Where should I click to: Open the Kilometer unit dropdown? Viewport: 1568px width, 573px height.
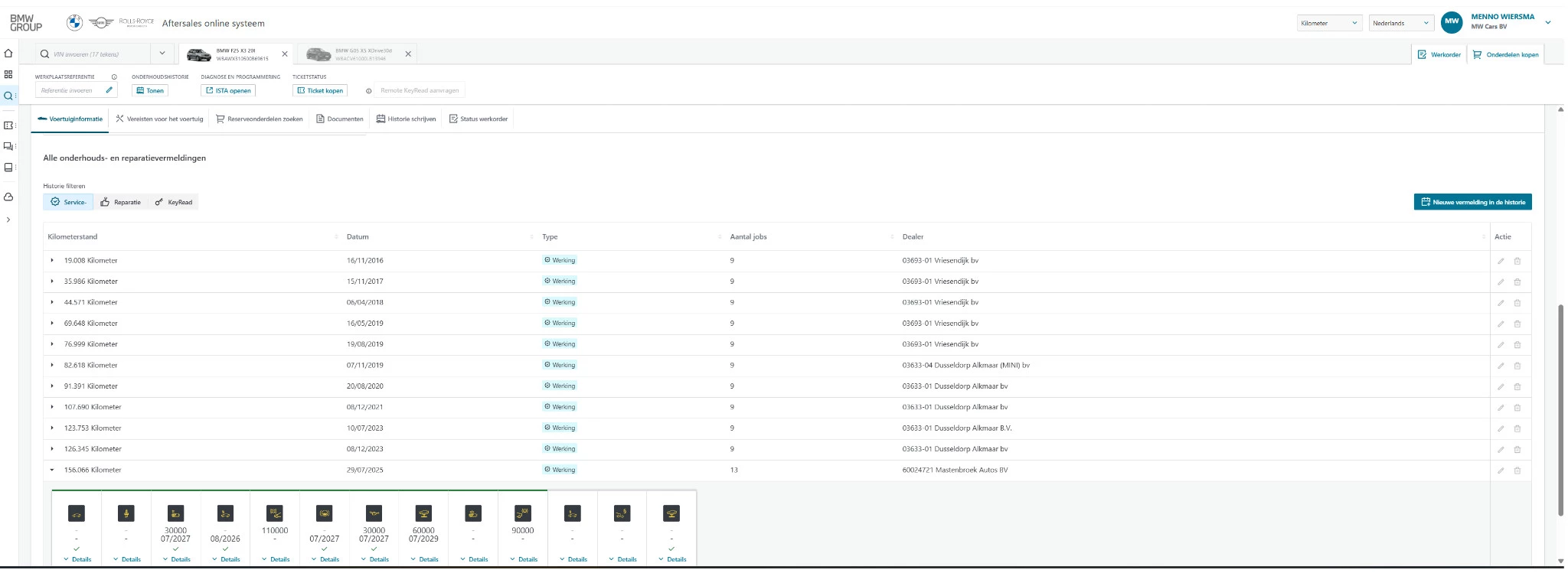(x=1330, y=23)
